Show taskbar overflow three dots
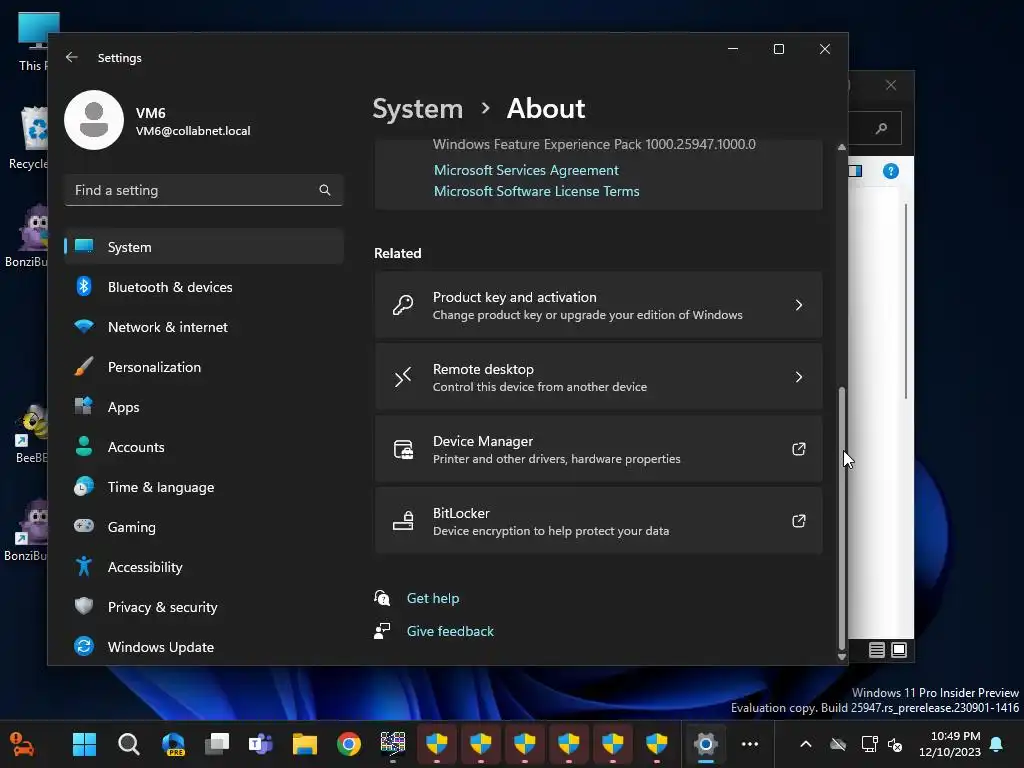Image resolution: width=1024 pixels, height=768 pixels. point(750,744)
